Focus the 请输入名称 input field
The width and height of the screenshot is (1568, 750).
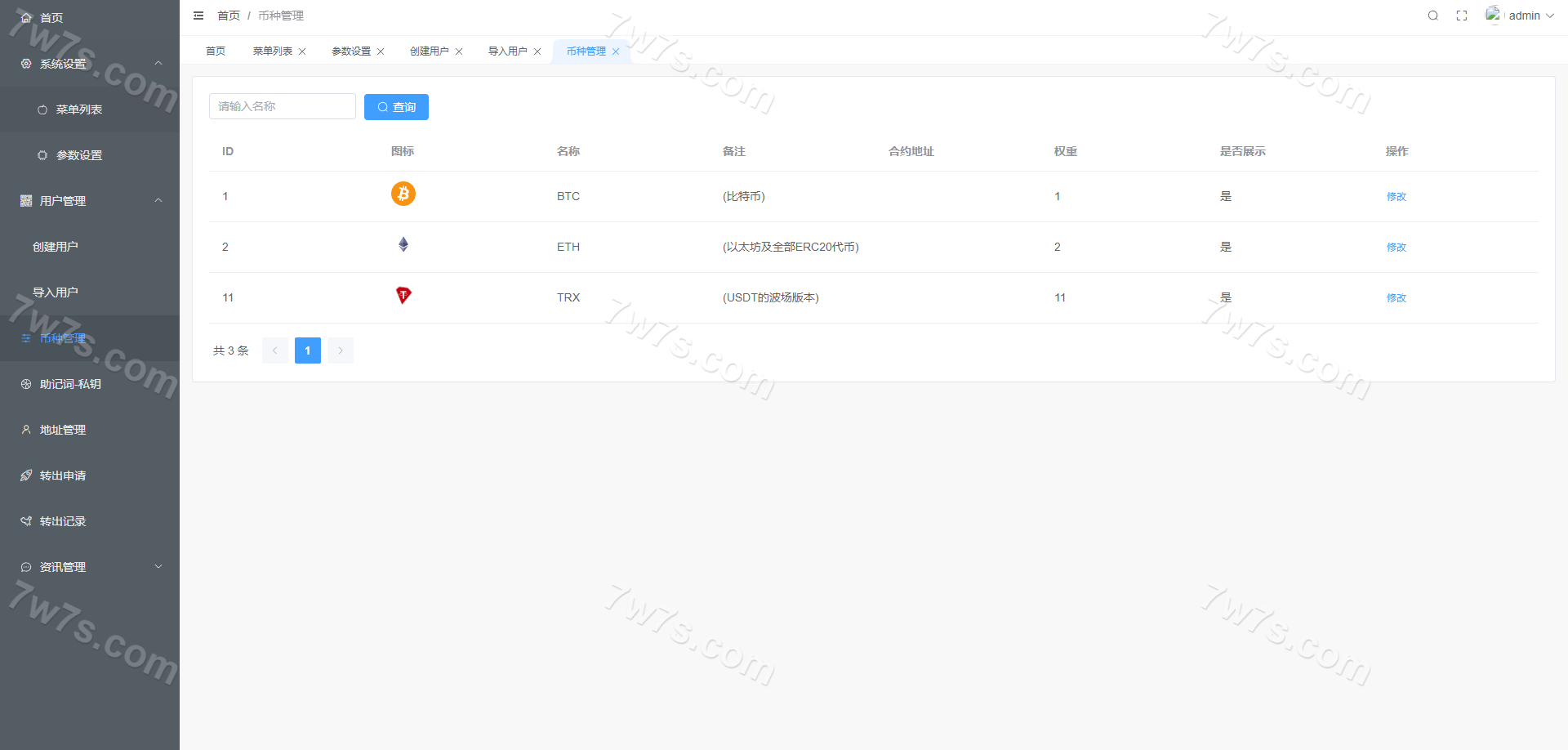[282, 106]
